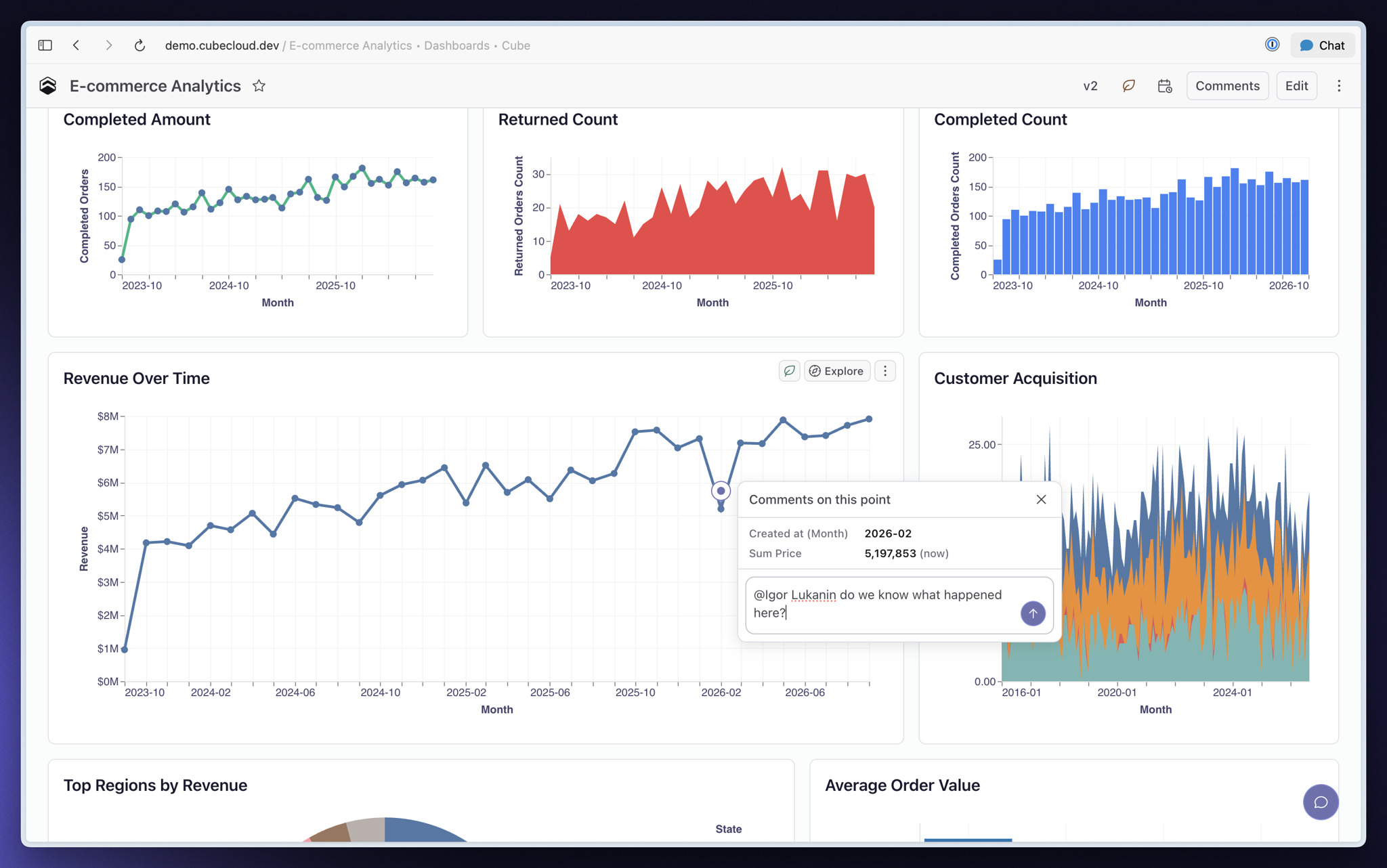Click the Customer Acquisition chart title
The width and height of the screenshot is (1387, 868).
point(1015,378)
